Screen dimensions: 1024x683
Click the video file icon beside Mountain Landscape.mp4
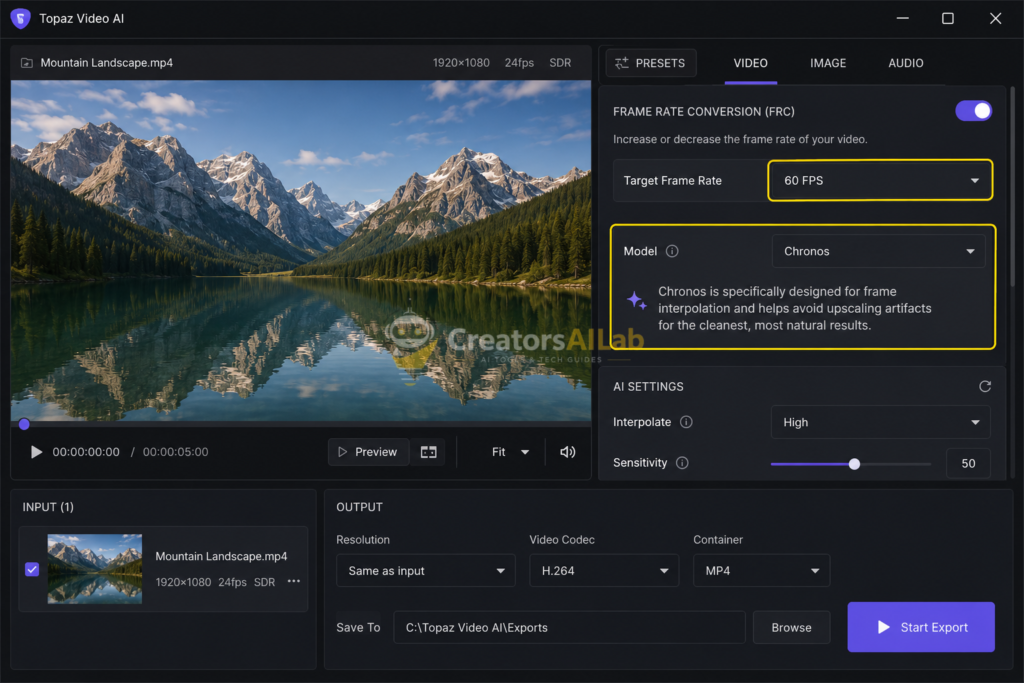[27, 63]
